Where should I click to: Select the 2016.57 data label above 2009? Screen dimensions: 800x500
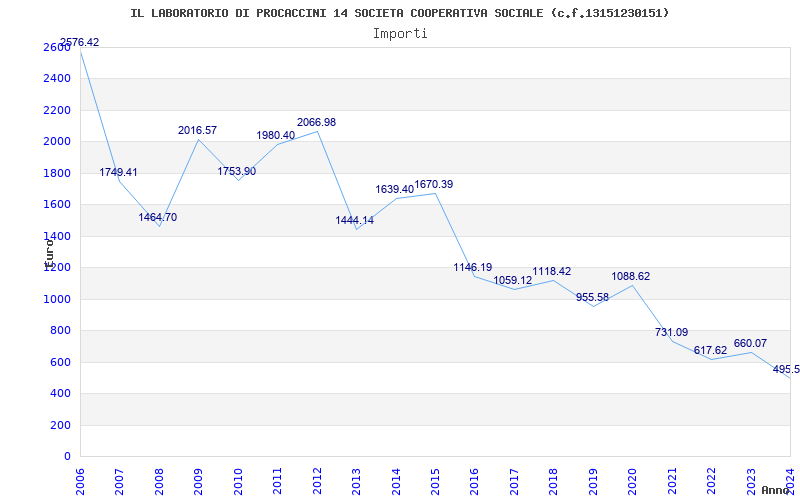(x=197, y=130)
